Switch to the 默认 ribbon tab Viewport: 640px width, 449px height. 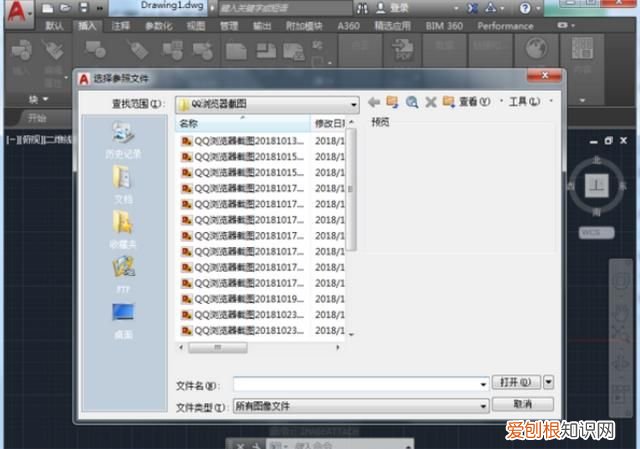click(x=54, y=26)
